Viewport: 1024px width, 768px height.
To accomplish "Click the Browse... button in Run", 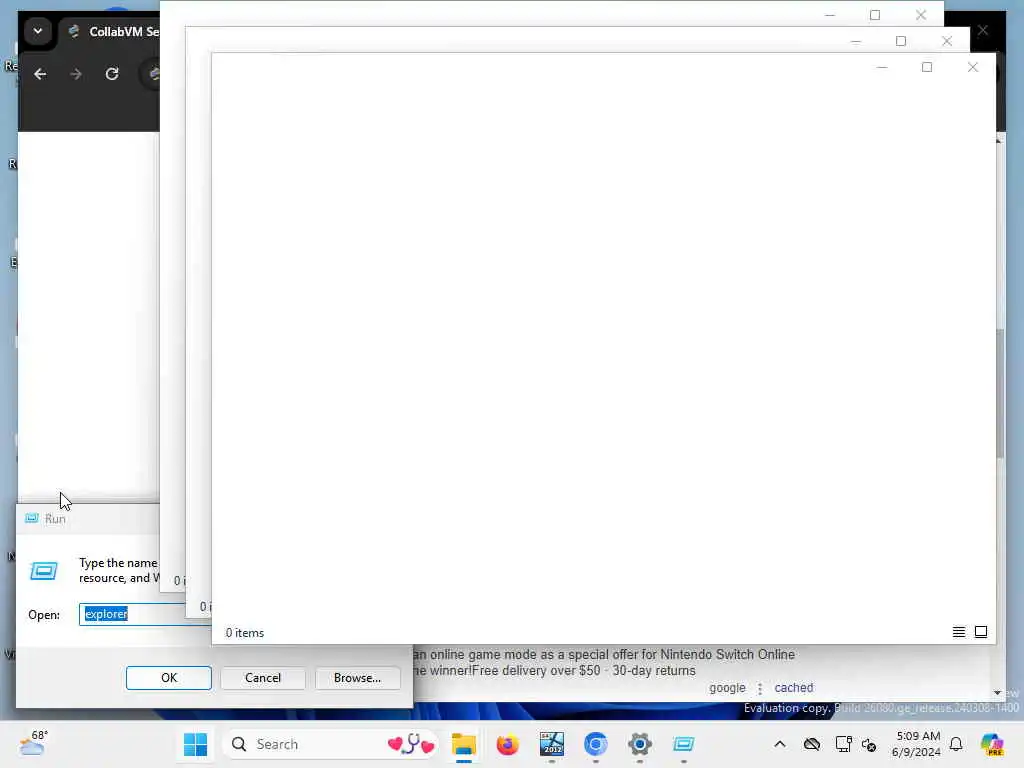I will click(357, 678).
